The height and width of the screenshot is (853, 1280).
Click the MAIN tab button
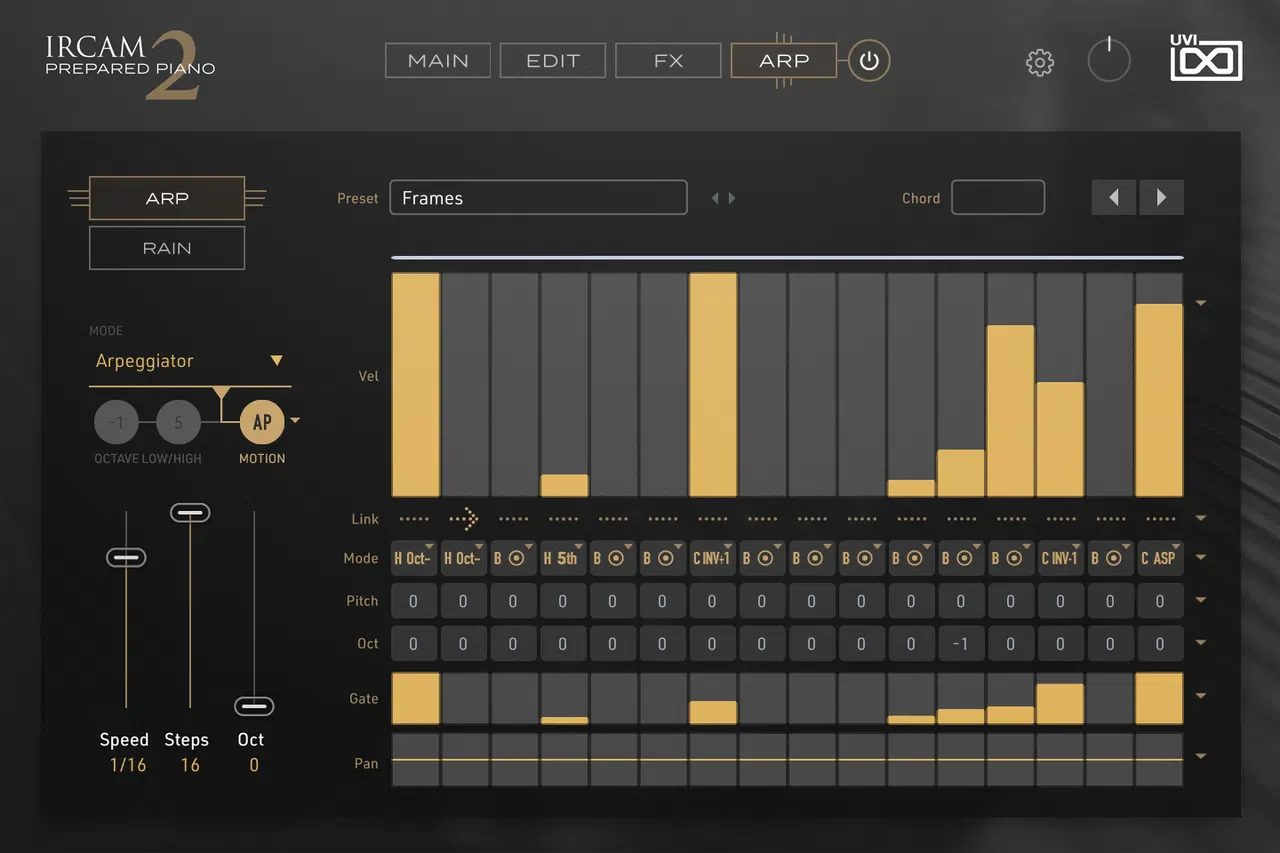(x=438, y=60)
